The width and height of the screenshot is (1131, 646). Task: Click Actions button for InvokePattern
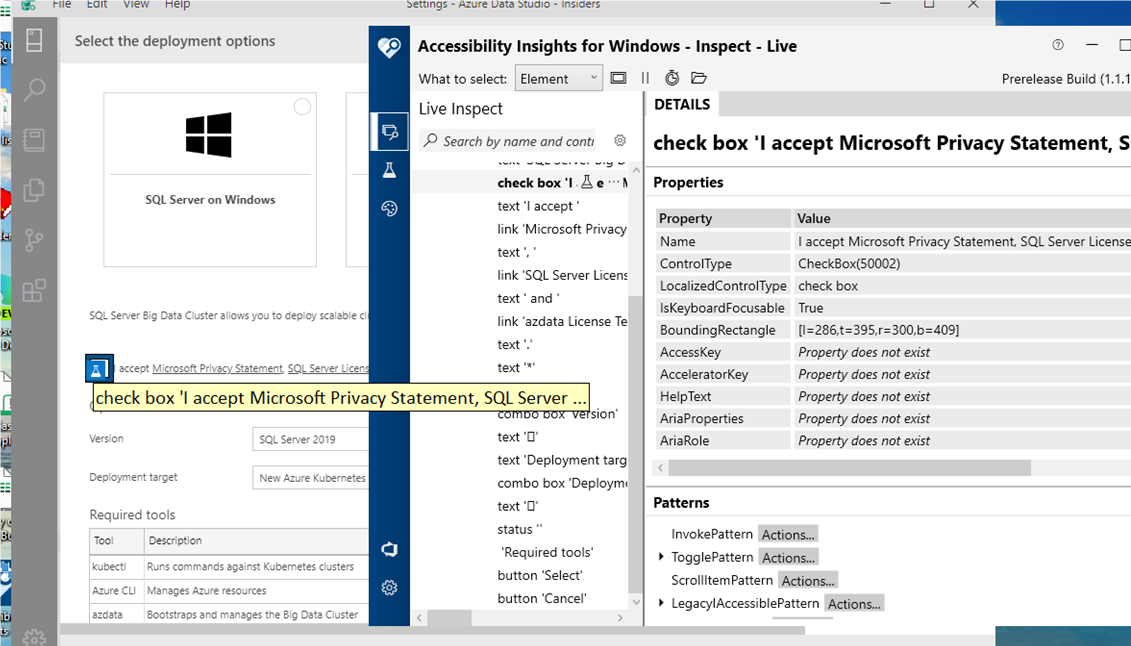click(x=789, y=534)
